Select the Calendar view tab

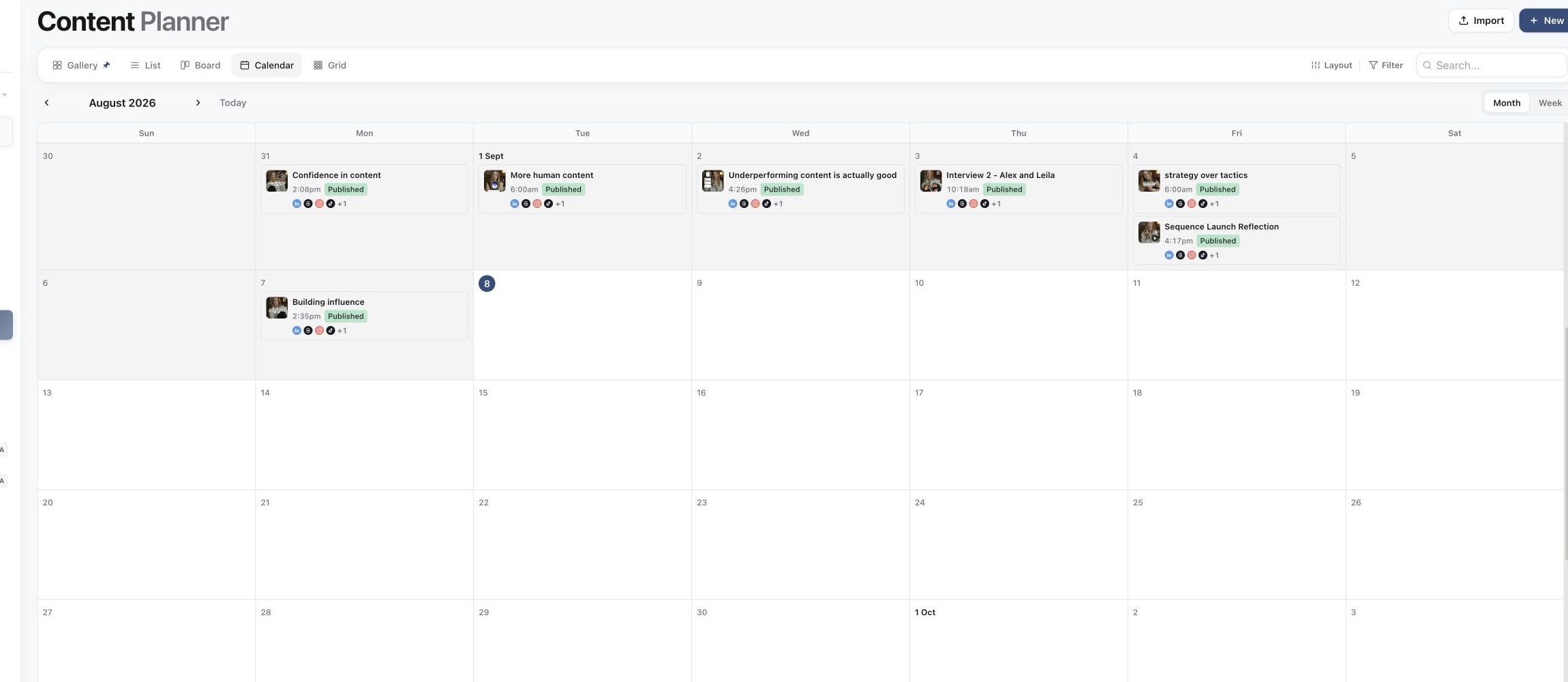coord(267,65)
